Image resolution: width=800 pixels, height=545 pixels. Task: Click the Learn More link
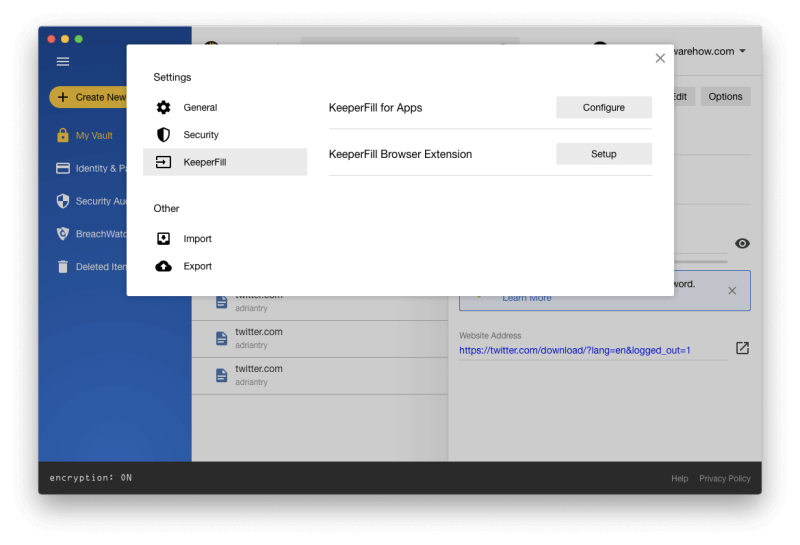527,298
